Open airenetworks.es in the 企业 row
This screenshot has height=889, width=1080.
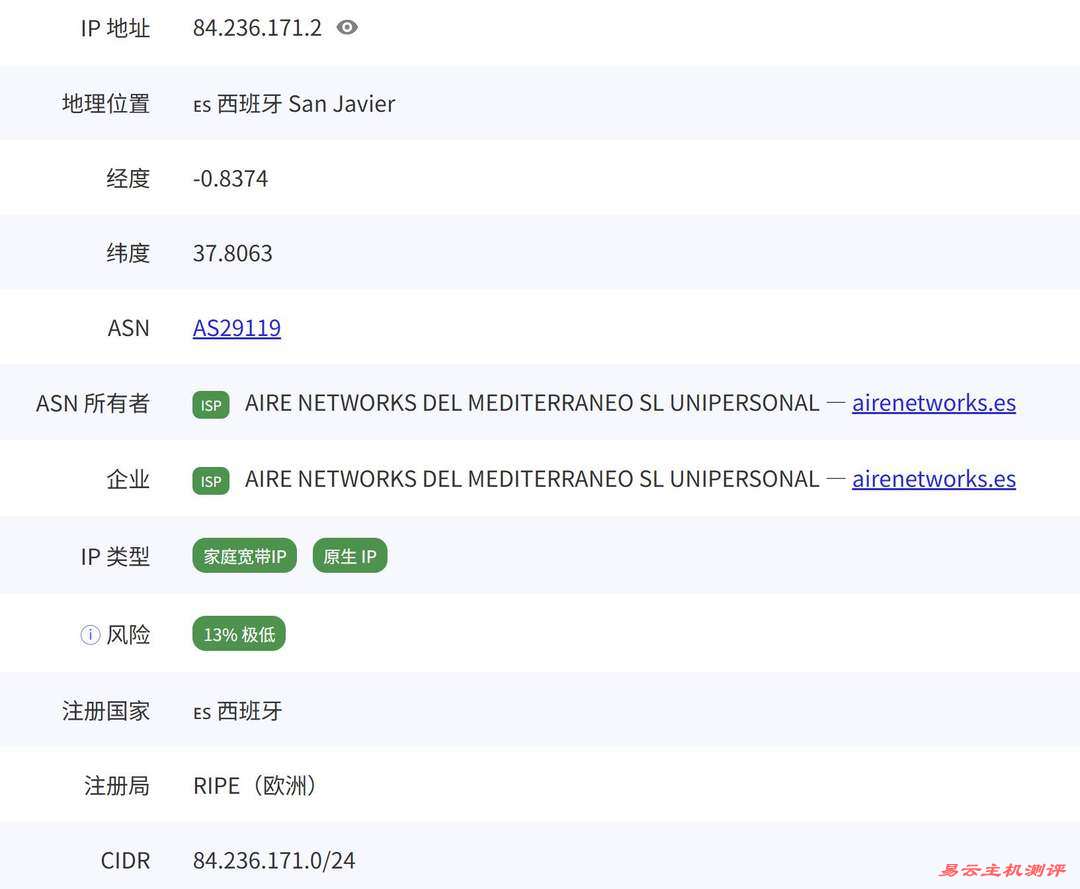click(933, 479)
